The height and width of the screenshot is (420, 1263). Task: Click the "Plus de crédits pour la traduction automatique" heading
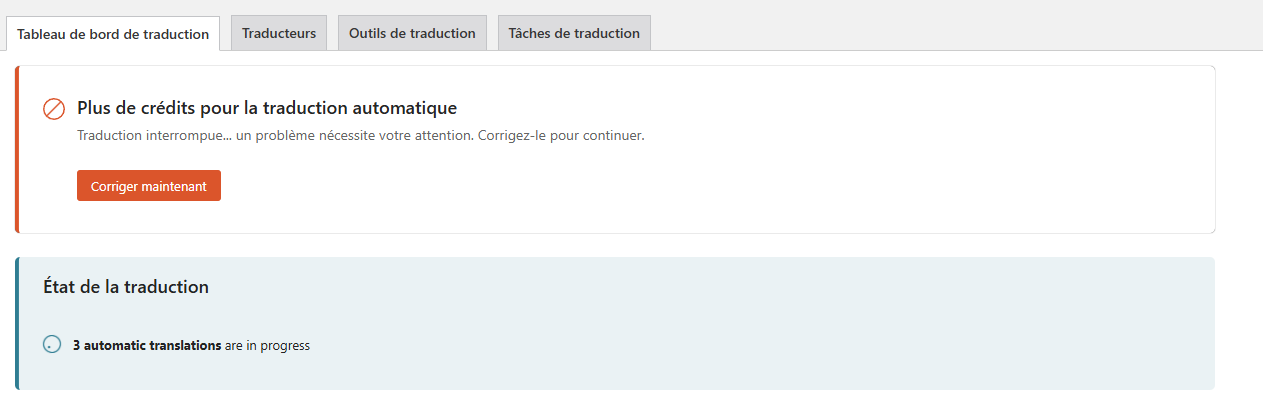click(267, 108)
